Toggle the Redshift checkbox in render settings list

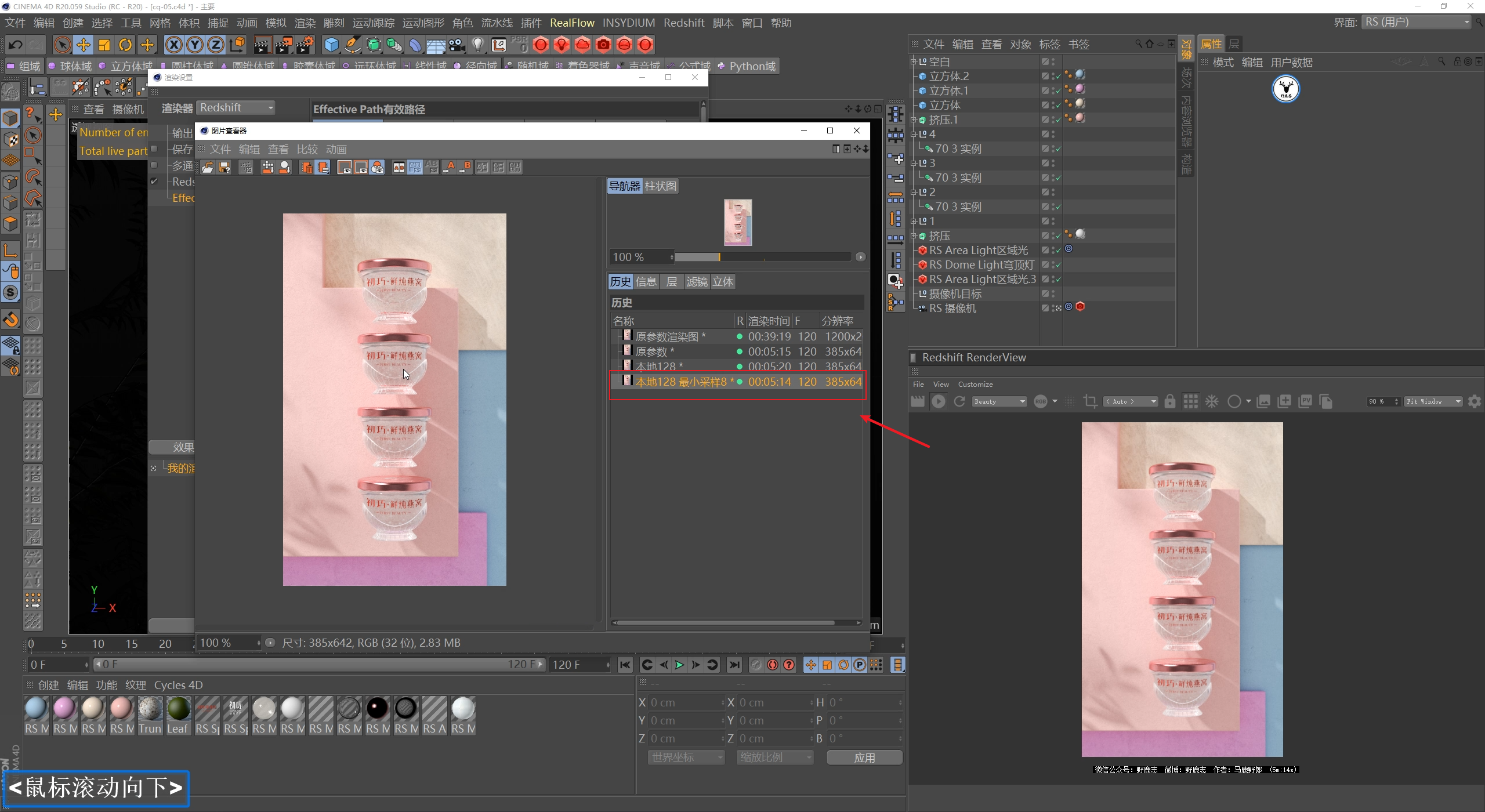pos(154,182)
